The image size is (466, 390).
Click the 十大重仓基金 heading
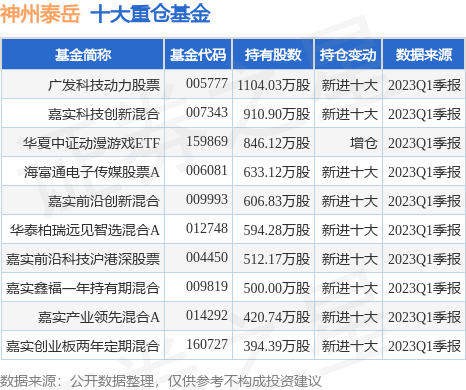click(150, 14)
